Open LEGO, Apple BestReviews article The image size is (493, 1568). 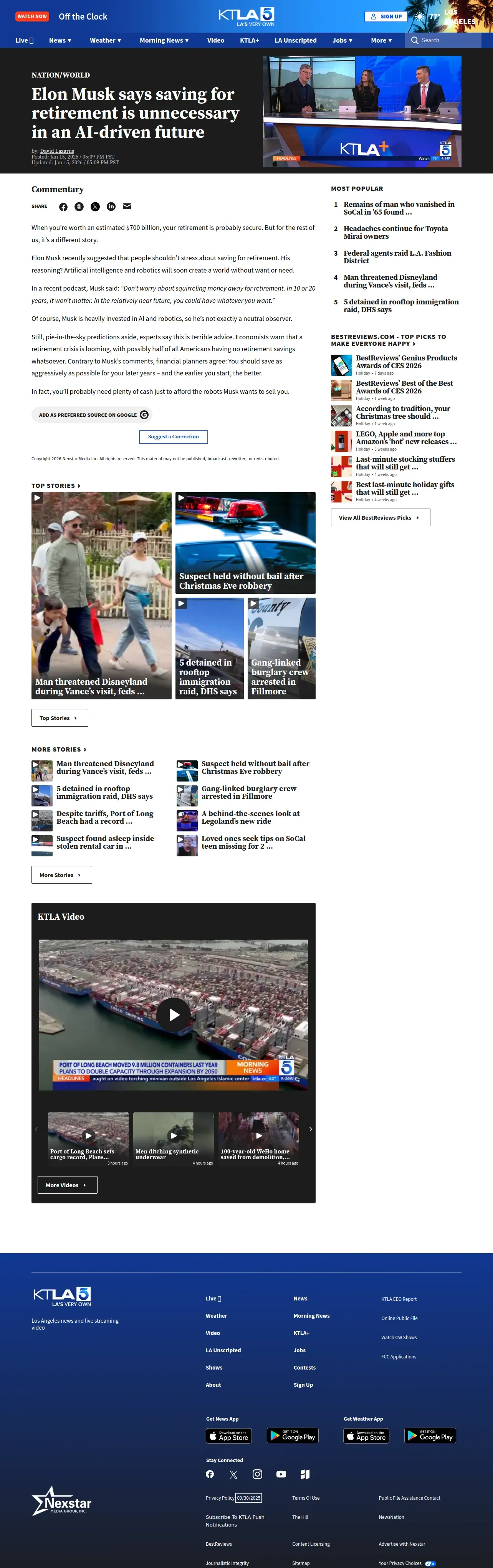pyautogui.click(x=406, y=438)
